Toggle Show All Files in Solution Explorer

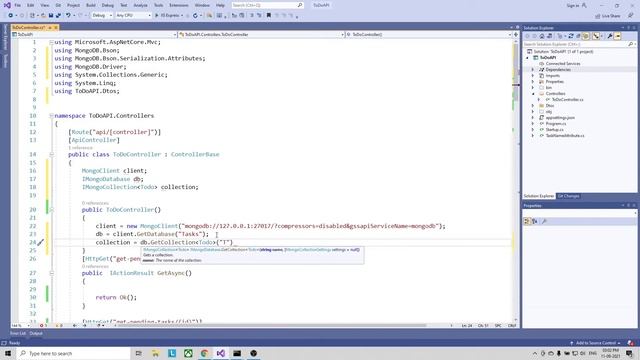point(586,36)
